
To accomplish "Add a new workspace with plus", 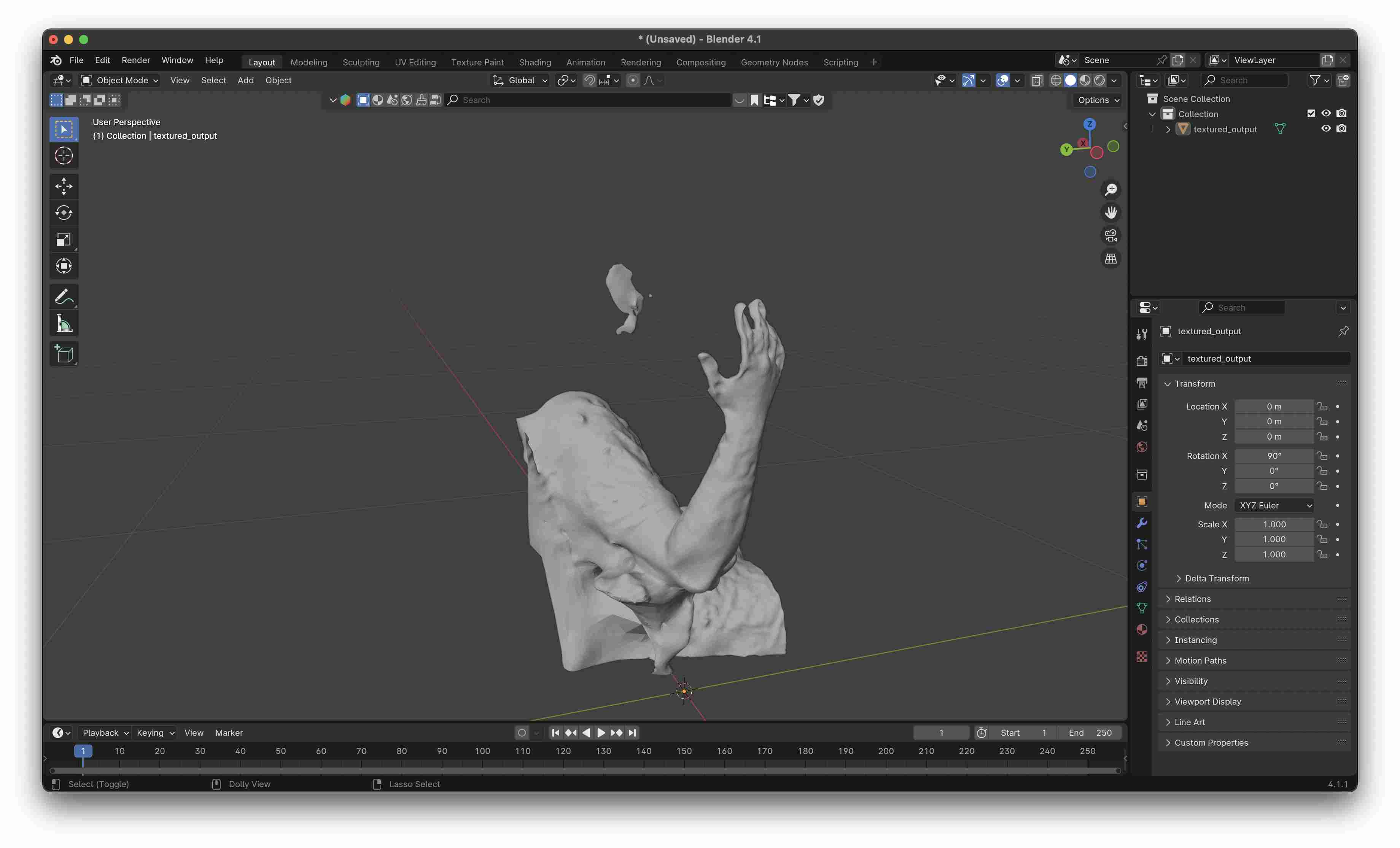I will (873, 62).
